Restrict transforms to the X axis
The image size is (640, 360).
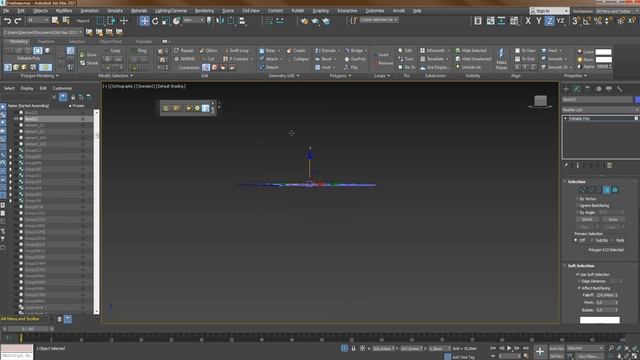(528, 21)
